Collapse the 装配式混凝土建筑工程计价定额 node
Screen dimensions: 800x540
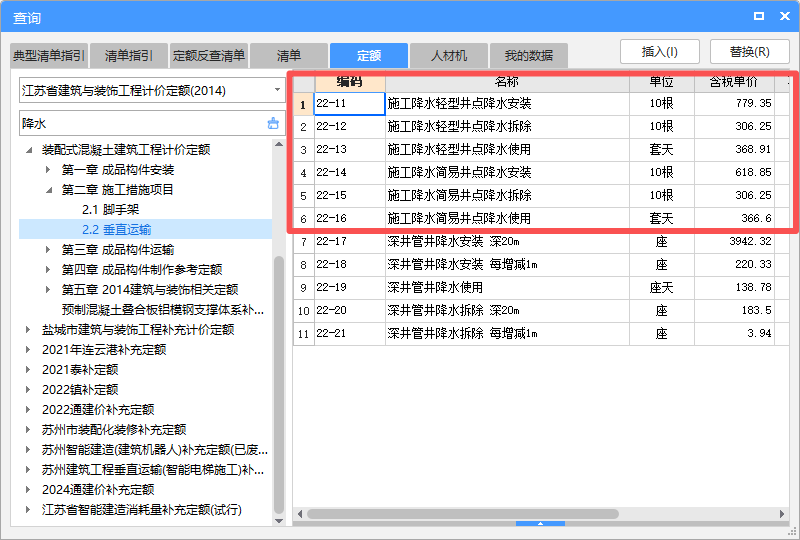(29, 150)
